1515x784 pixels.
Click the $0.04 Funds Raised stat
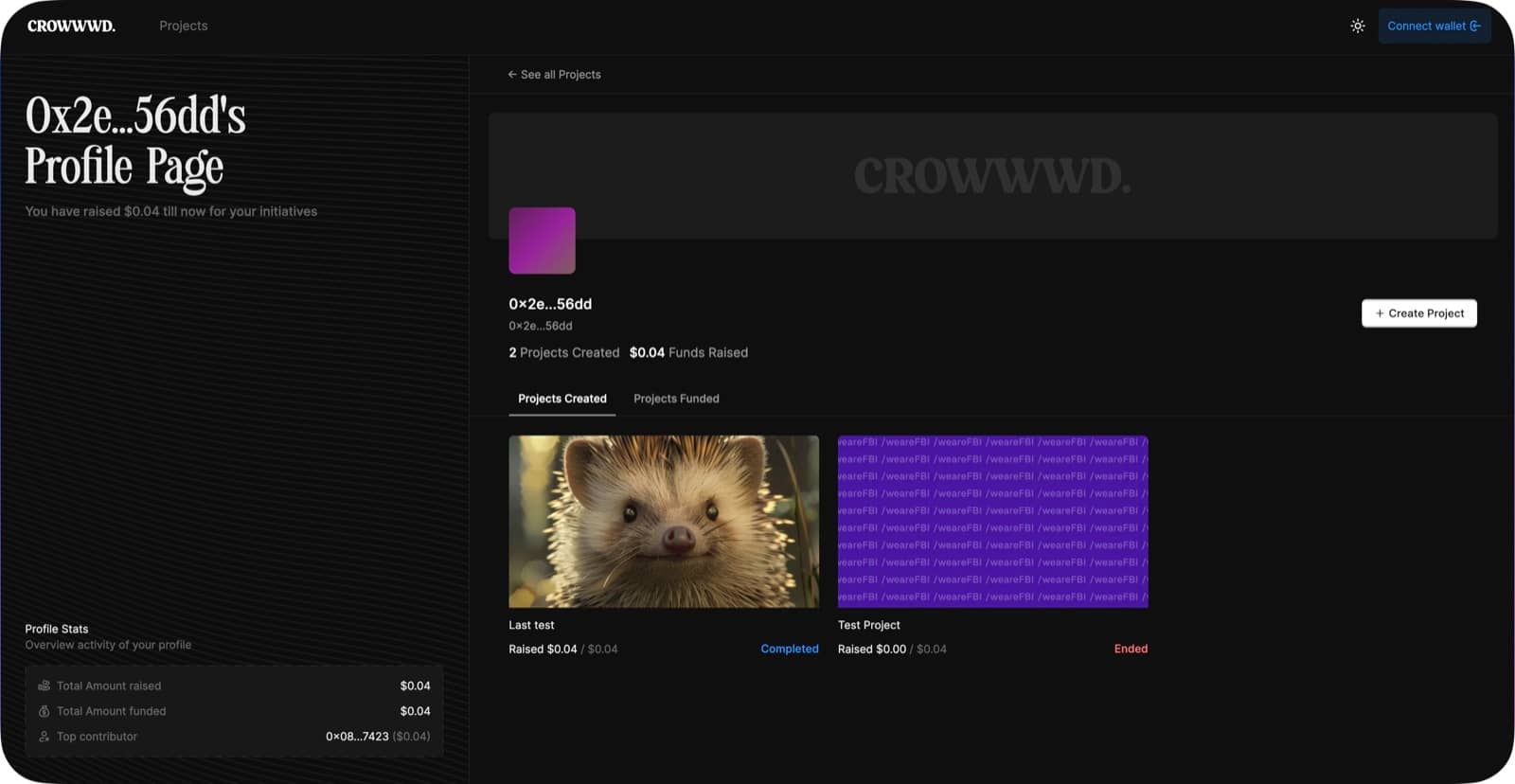688,352
